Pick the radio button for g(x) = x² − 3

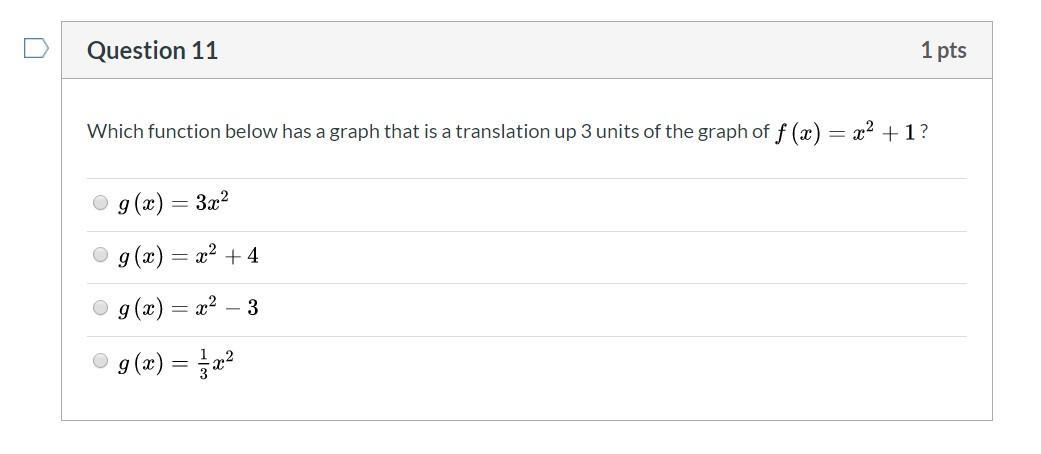[x=100, y=308]
